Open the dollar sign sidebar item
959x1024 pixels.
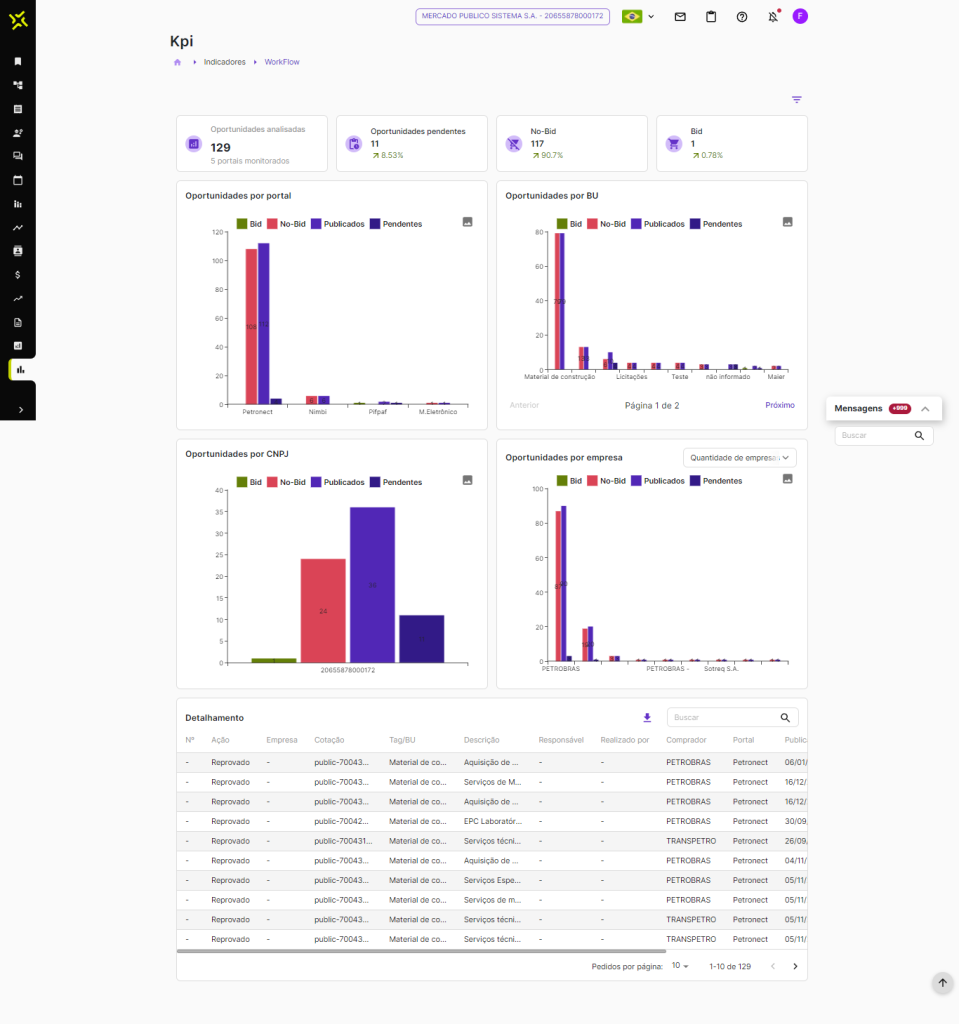click(18, 274)
